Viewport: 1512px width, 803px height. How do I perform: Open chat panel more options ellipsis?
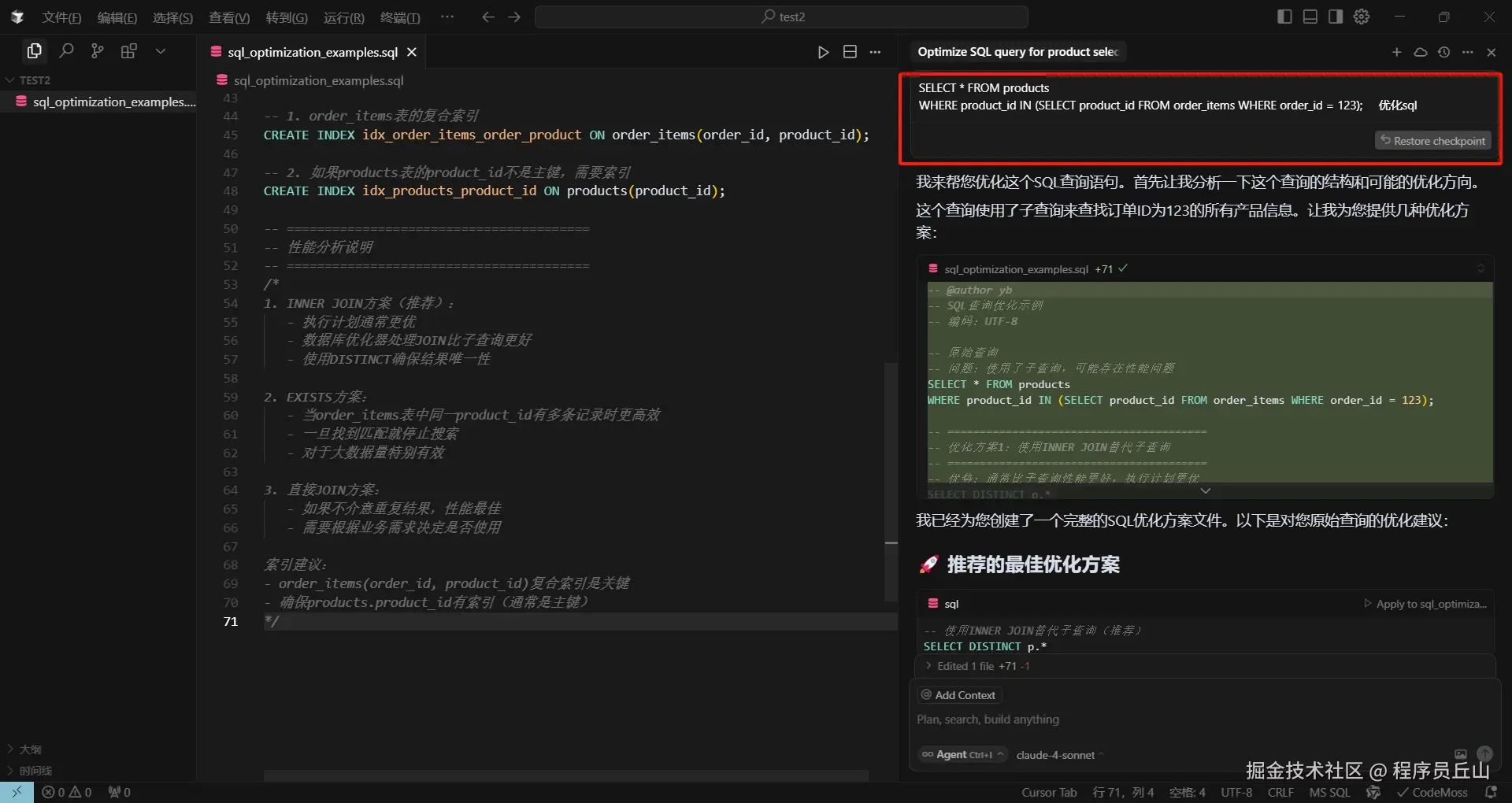[1467, 52]
